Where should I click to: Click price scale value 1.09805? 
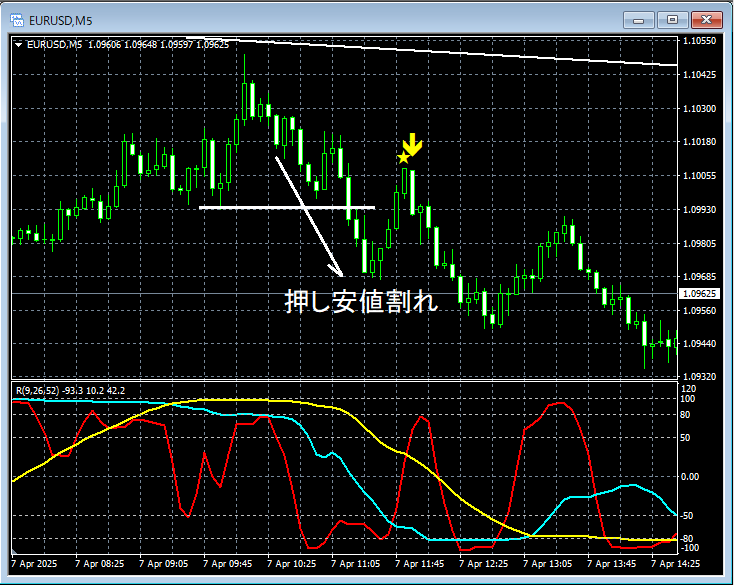pos(699,243)
